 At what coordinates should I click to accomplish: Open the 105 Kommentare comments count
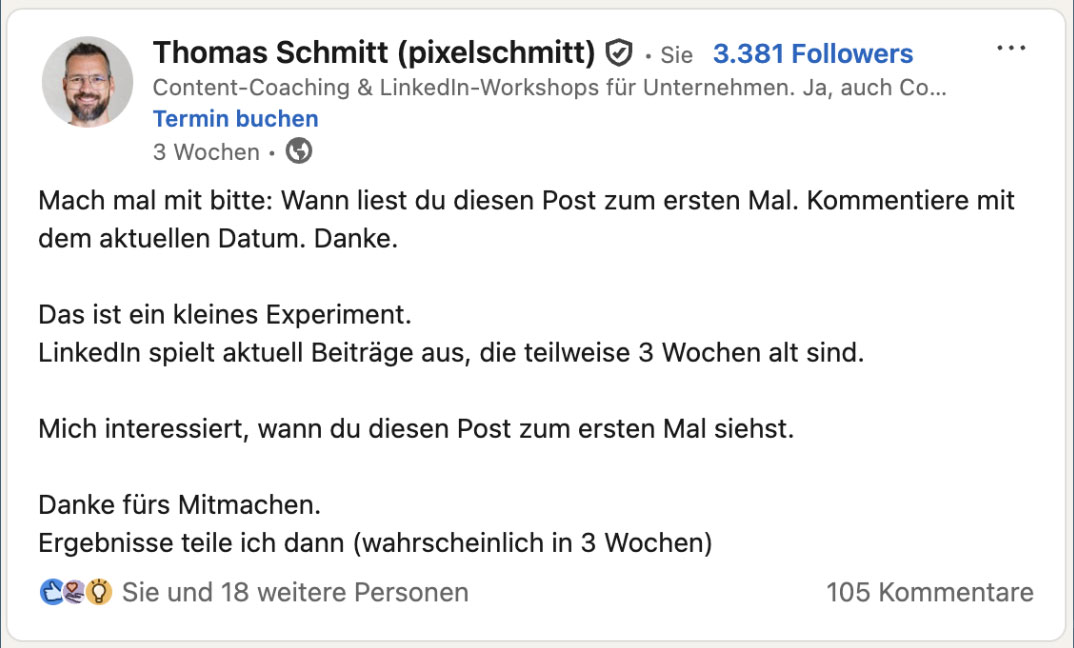[929, 593]
